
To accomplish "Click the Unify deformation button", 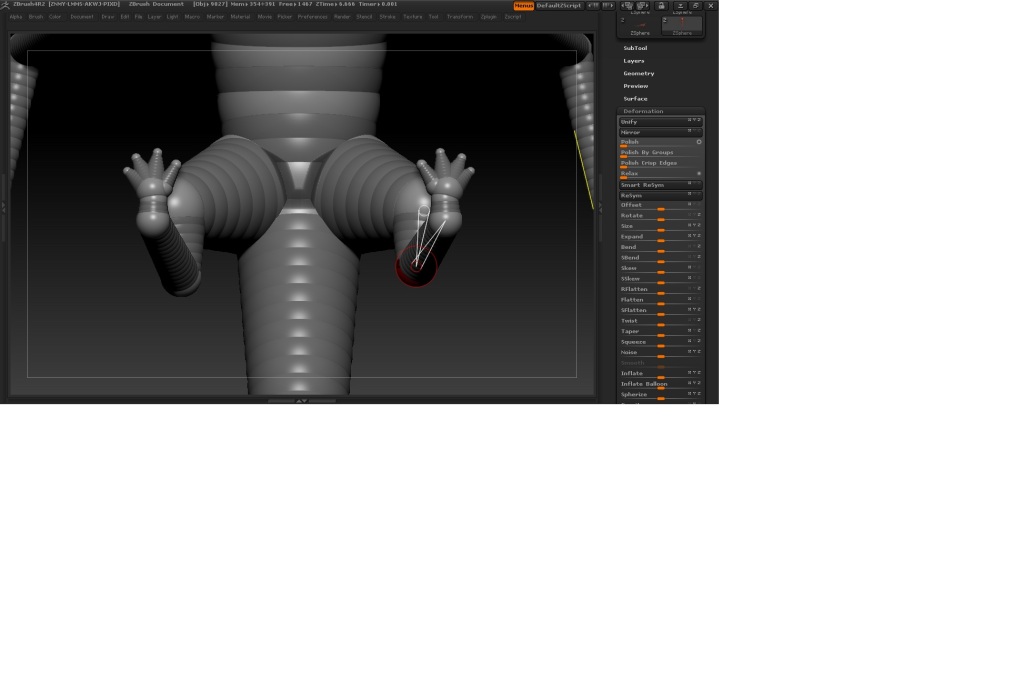I will [660, 121].
